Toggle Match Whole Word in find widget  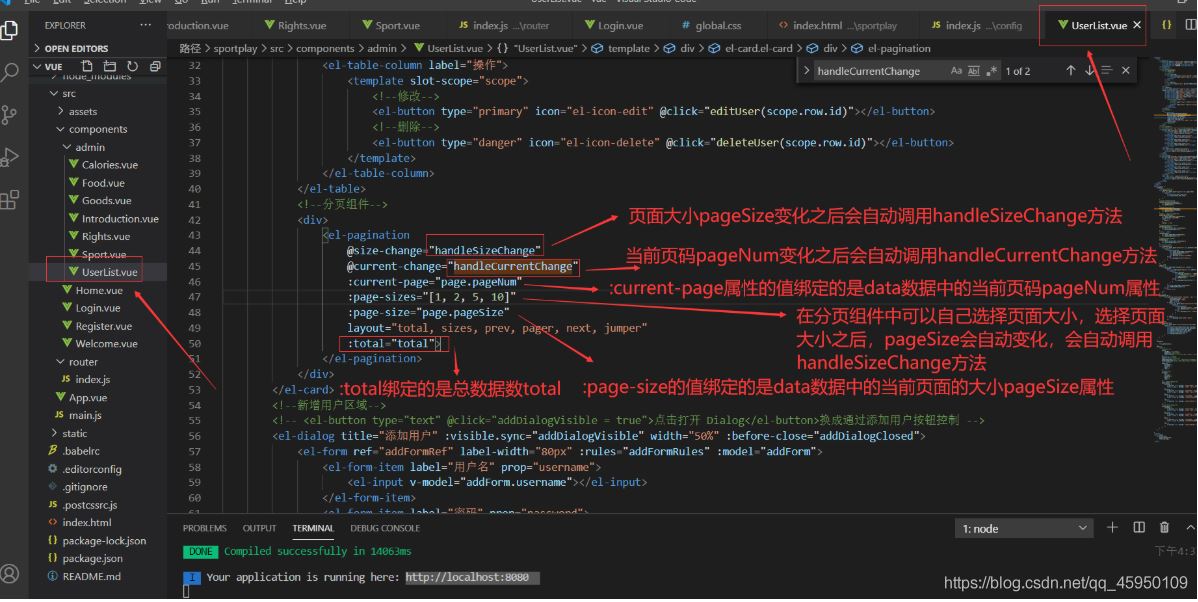pos(974,71)
